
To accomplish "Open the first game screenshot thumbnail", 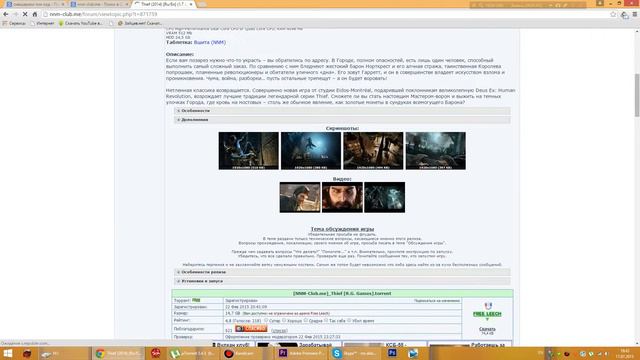I will click(249, 151).
